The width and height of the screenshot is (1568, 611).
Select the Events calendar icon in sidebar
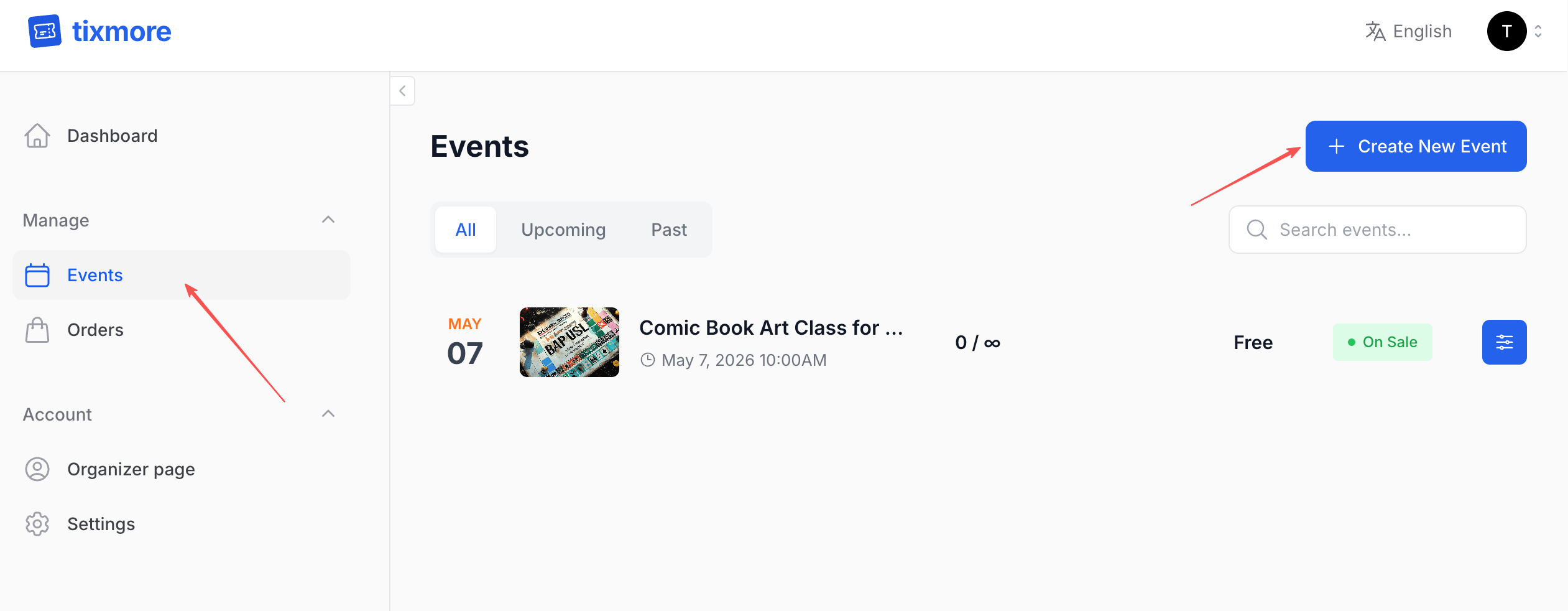coord(37,275)
